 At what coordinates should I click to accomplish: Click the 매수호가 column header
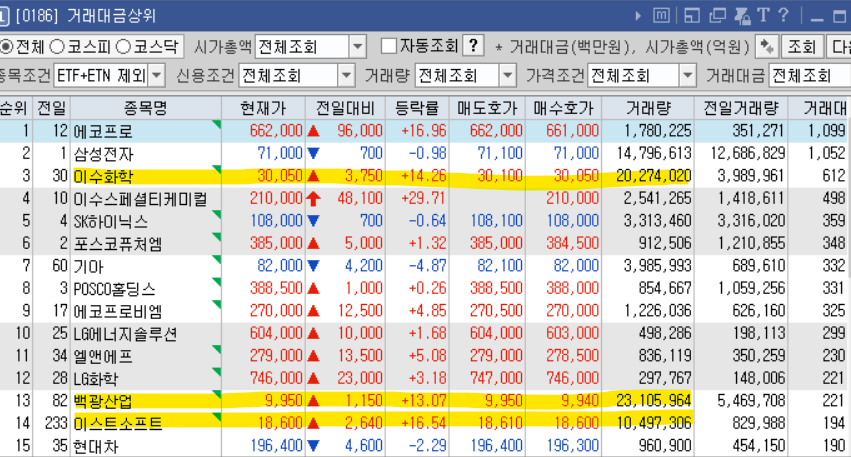pyautogui.click(x=563, y=108)
